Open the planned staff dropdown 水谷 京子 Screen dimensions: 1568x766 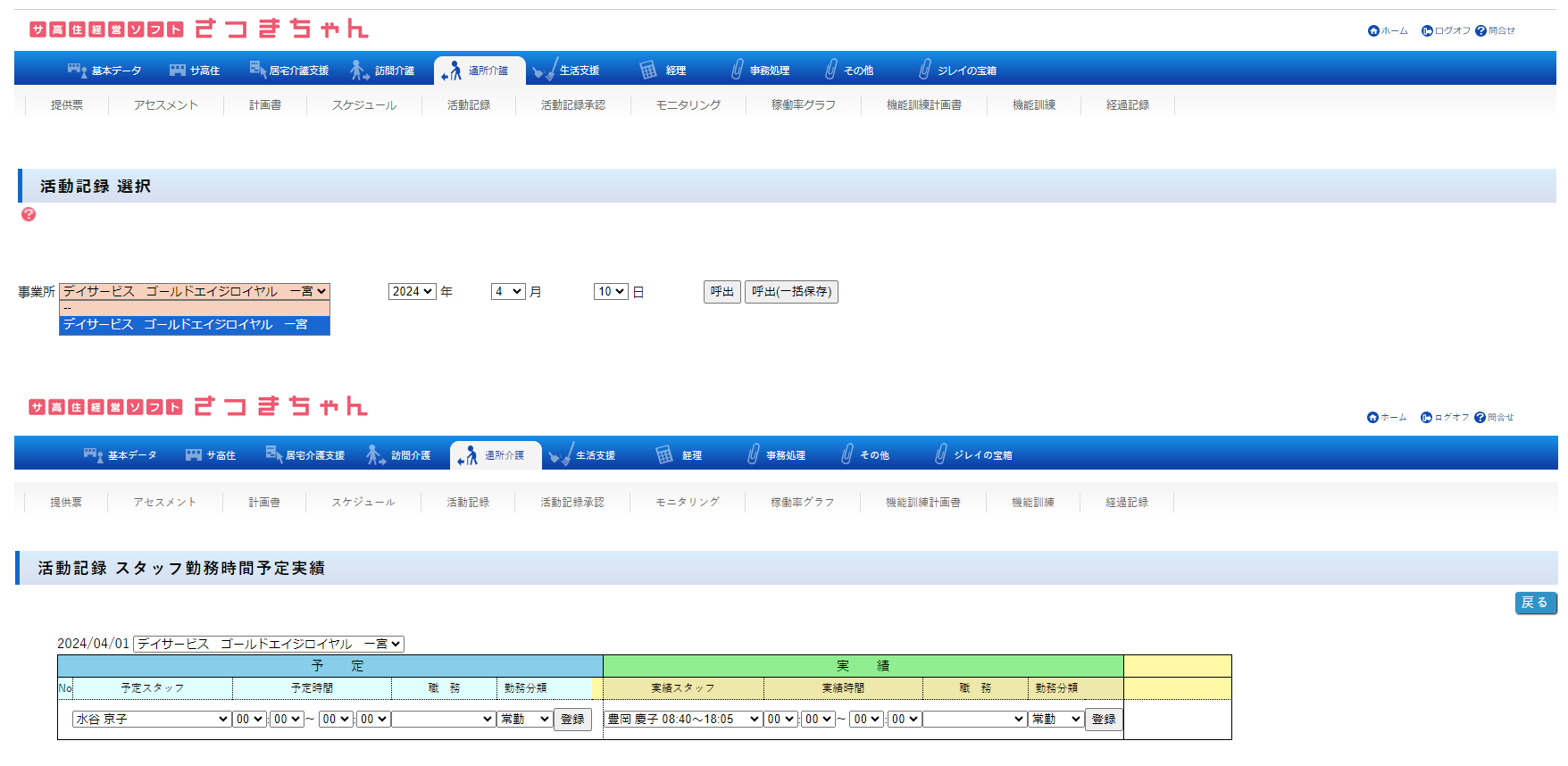[152, 720]
